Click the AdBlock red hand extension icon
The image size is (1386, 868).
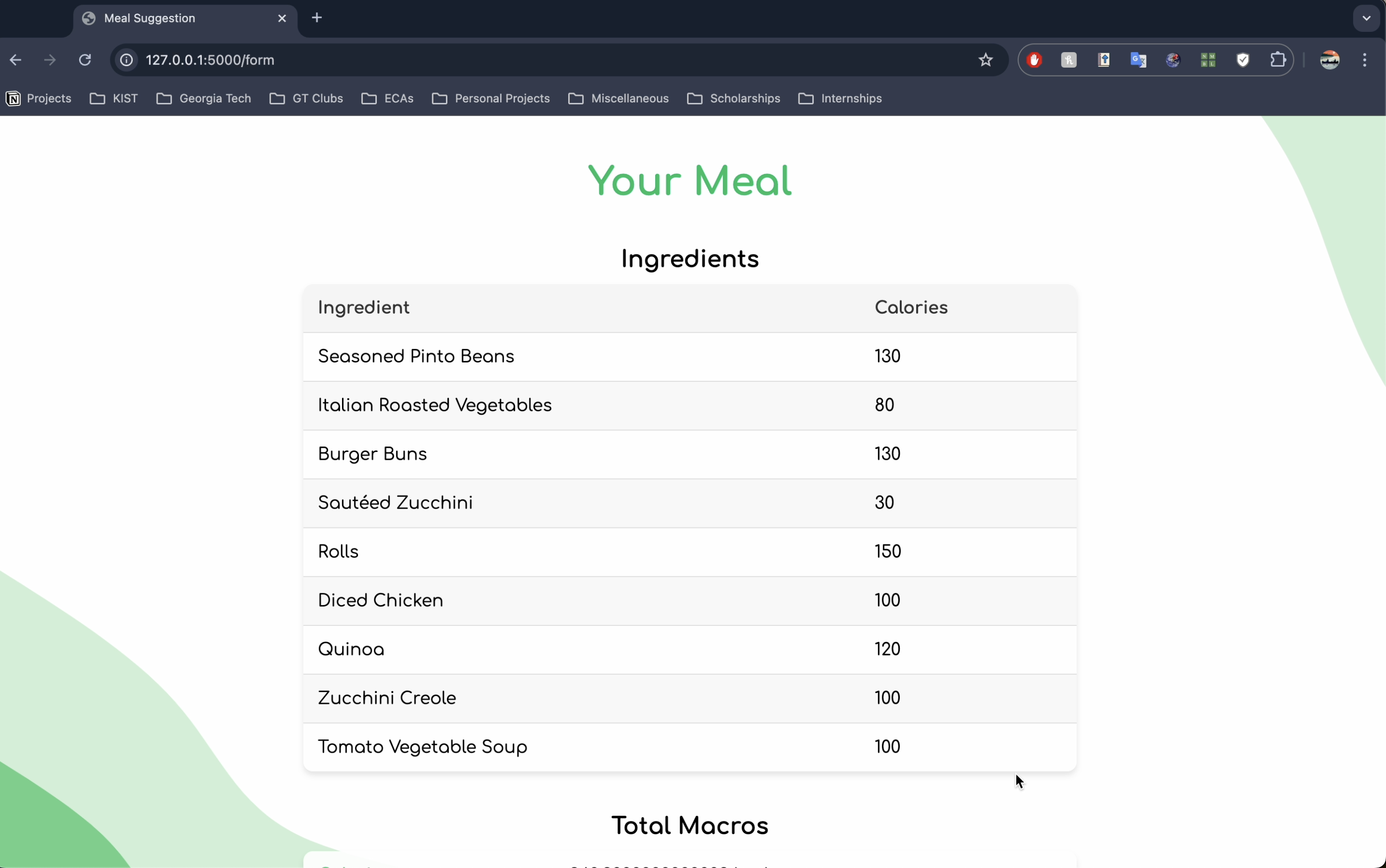pyautogui.click(x=1034, y=60)
